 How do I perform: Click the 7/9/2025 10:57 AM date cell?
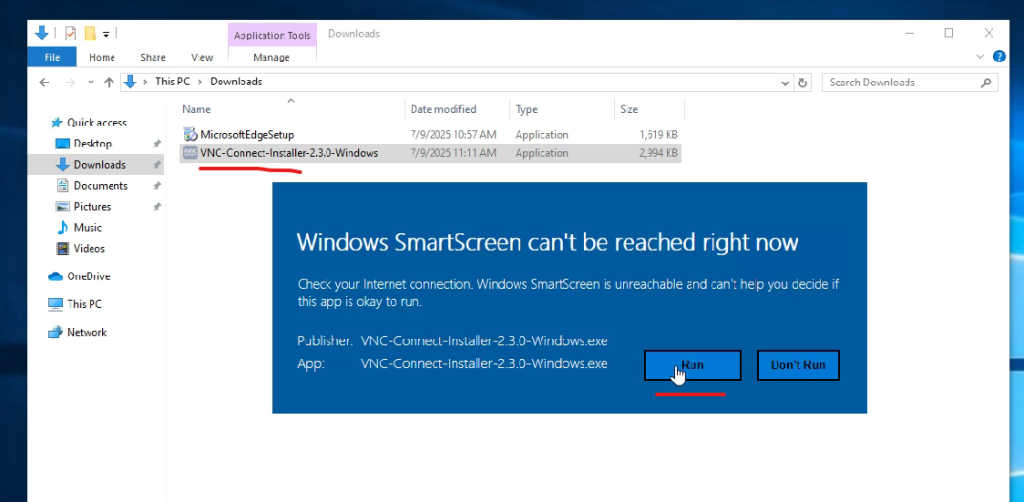point(454,134)
